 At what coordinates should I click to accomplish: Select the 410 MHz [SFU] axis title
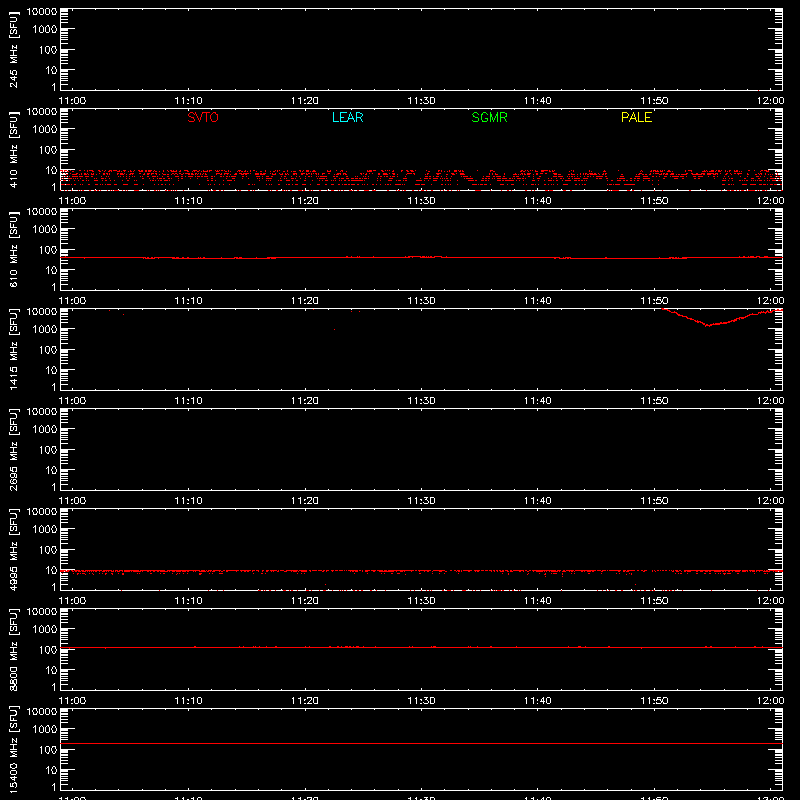pos(13,150)
